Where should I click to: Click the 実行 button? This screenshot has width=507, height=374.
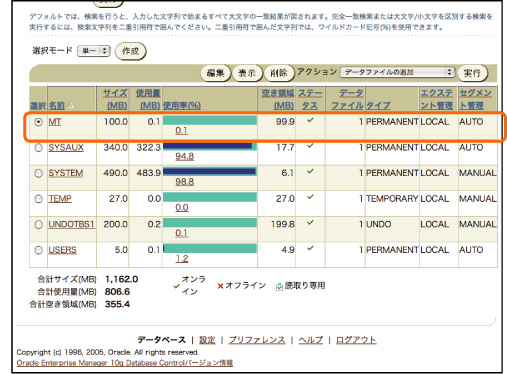tap(472, 73)
